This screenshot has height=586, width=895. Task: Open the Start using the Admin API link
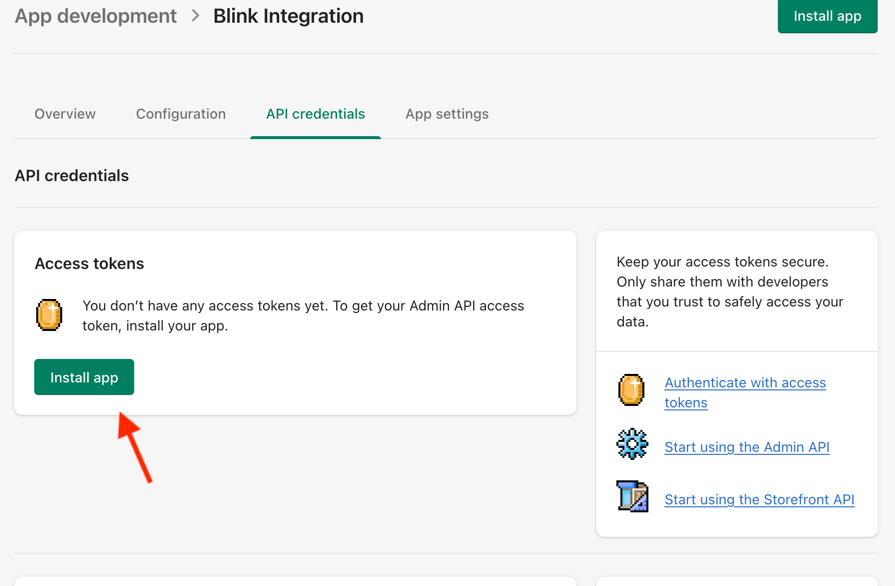coord(747,447)
